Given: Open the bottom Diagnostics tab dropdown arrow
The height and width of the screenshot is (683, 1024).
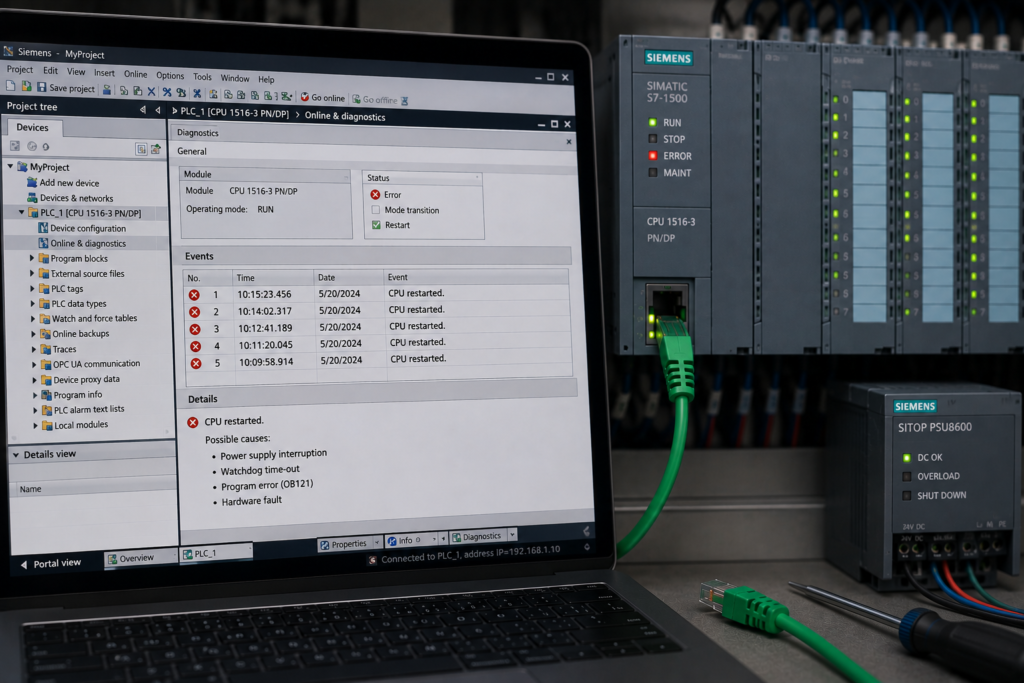Looking at the screenshot, I should pyautogui.click(x=513, y=534).
